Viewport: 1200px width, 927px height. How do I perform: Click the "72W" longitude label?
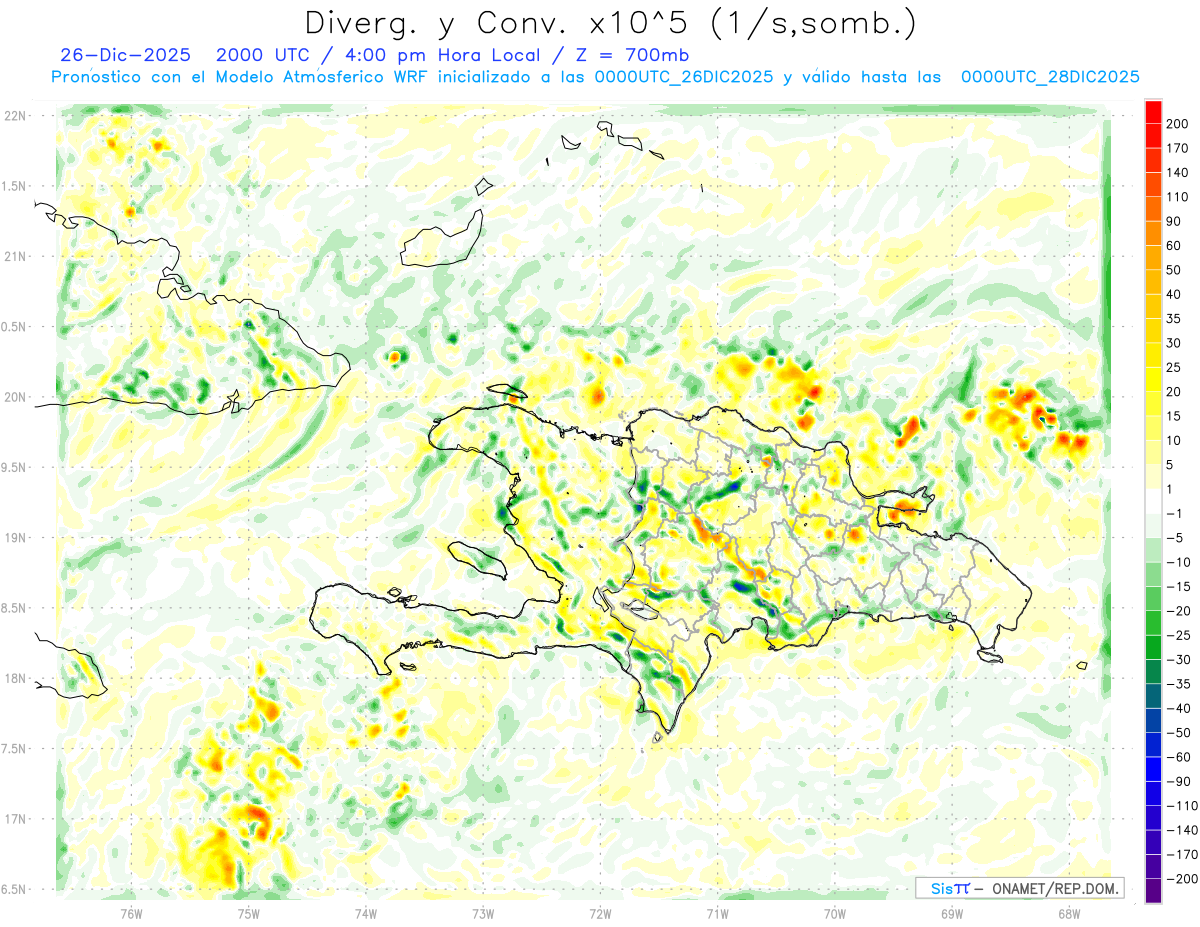click(x=600, y=913)
